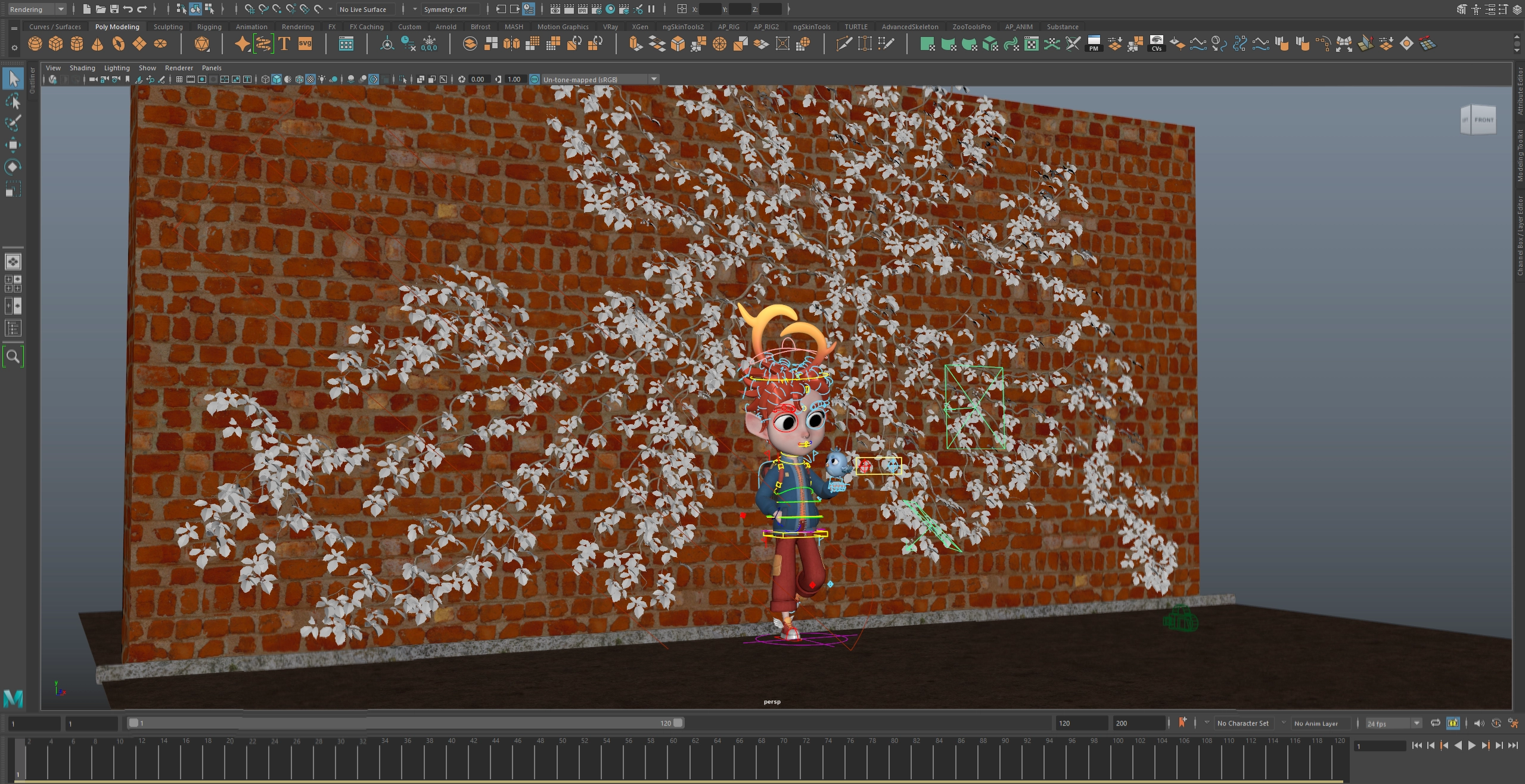Select the polygon Type text tool

(x=284, y=44)
